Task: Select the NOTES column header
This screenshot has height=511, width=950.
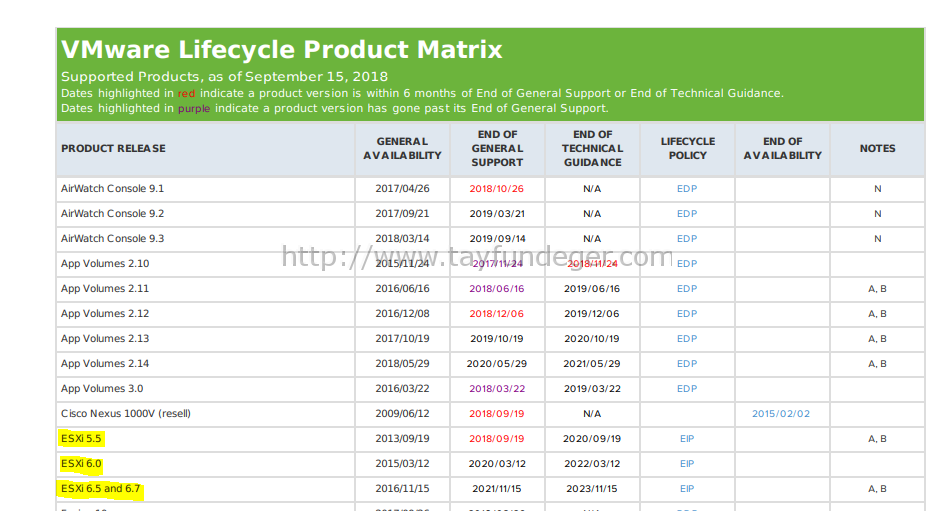Action: point(877,149)
